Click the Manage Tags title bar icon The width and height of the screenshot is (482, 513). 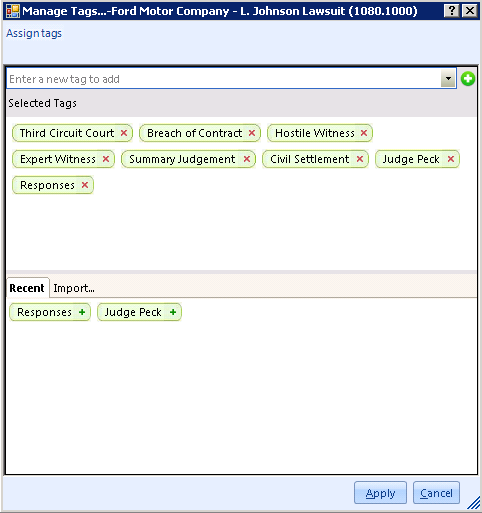(x=13, y=11)
